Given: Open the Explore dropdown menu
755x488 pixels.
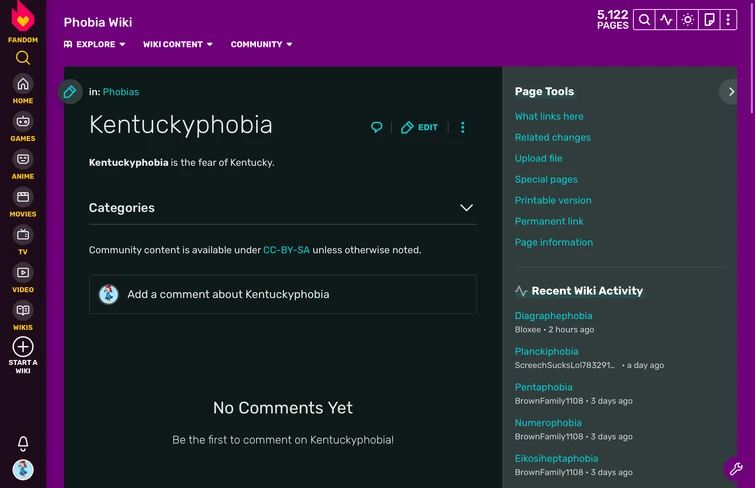Looking at the screenshot, I should (x=95, y=44).
